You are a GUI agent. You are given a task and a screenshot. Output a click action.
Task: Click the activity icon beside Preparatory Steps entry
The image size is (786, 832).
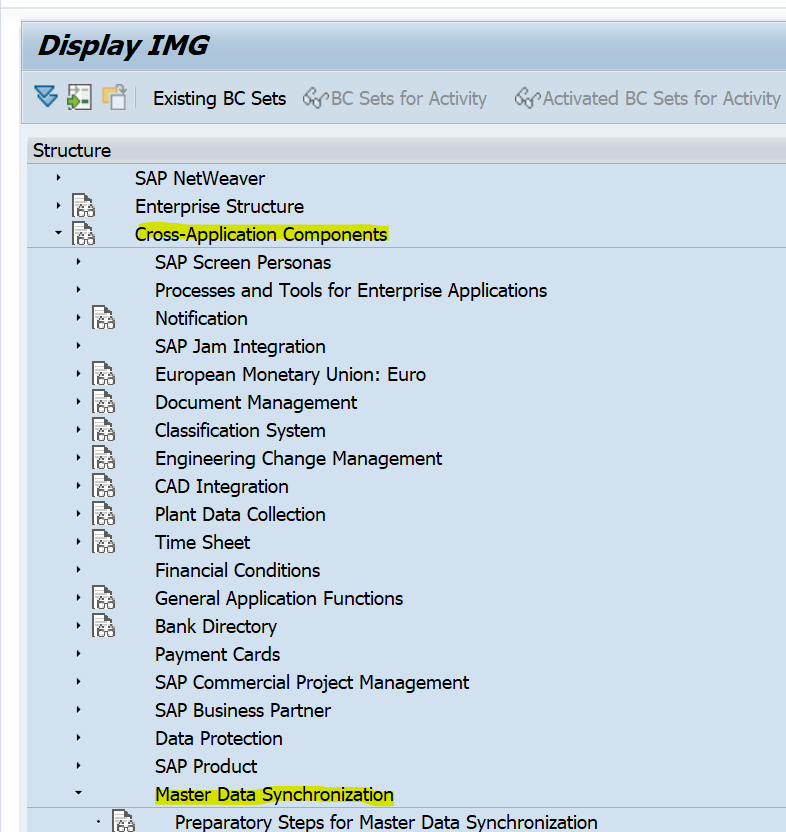coord(124,821)
